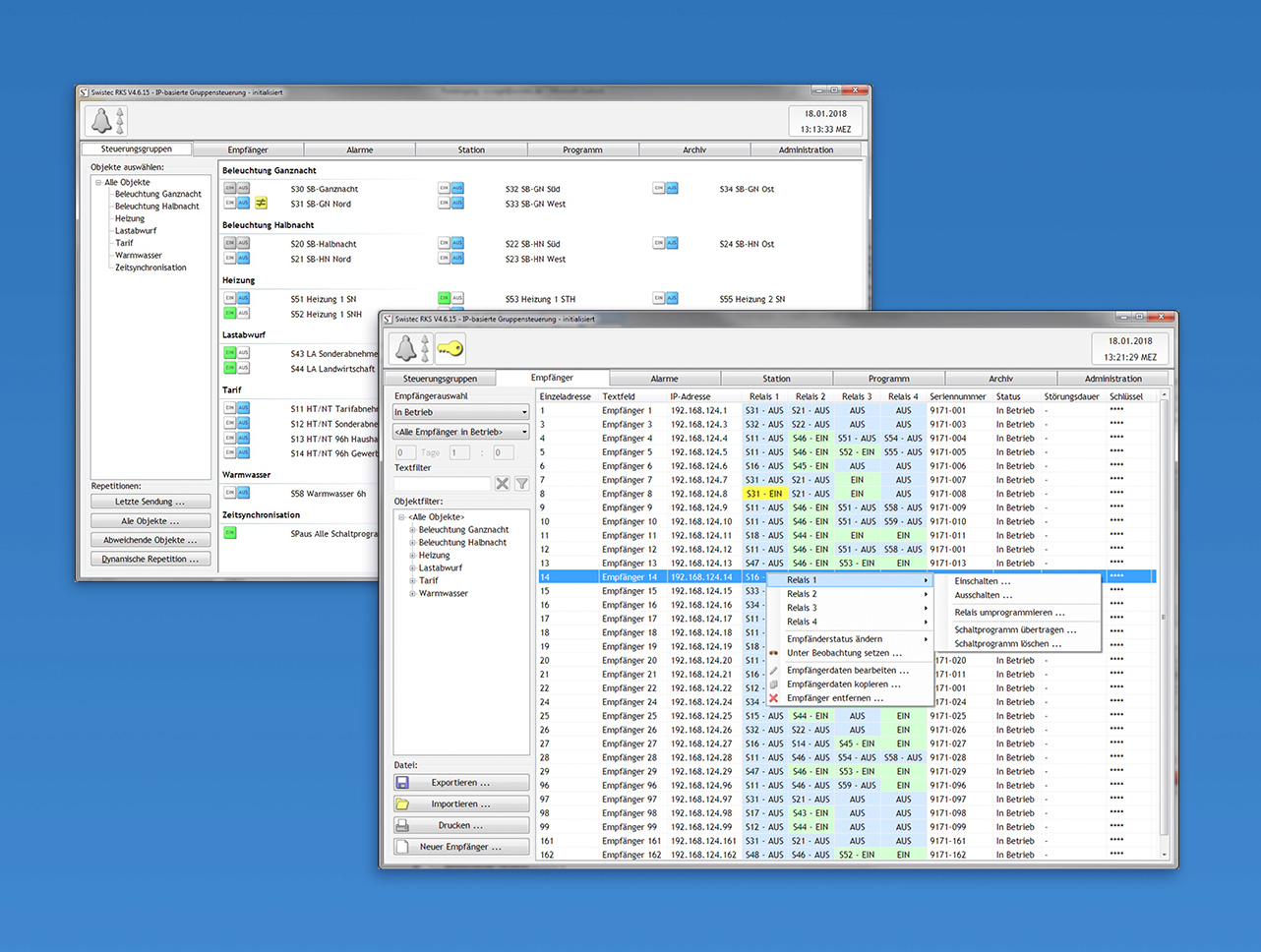
Task: Click the bell icon in the back Steuerungsgruppen window
Action: [x=102, y=121]
